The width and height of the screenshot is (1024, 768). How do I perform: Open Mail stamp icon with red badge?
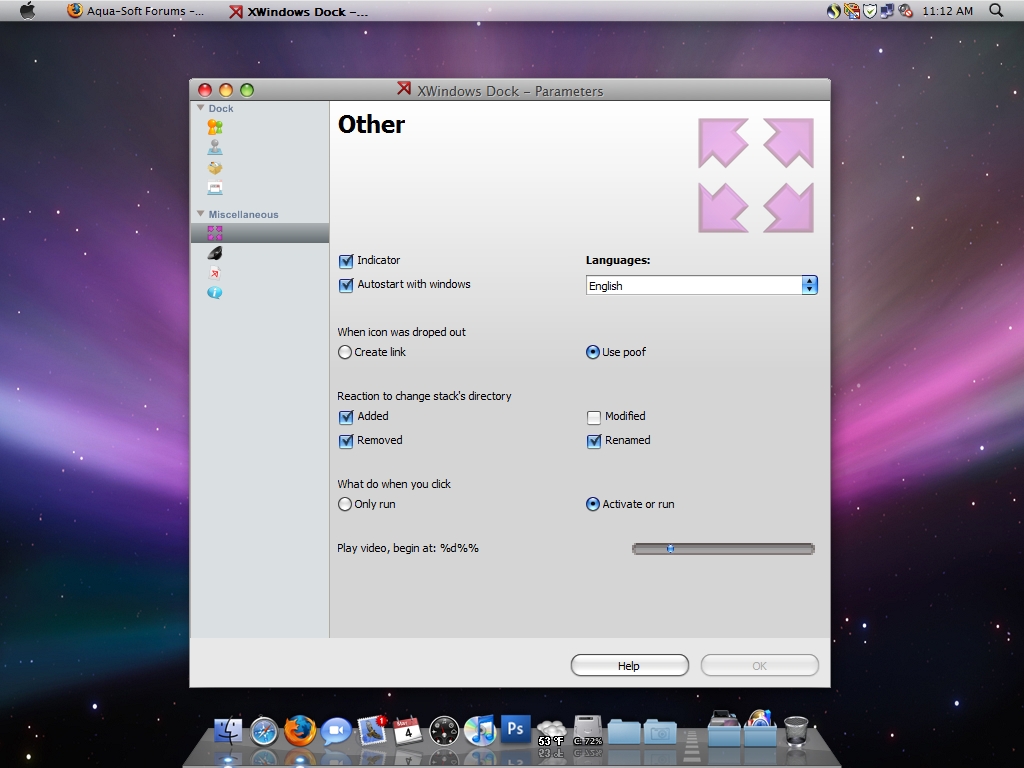pyautogui.click(x=372, y=730)
